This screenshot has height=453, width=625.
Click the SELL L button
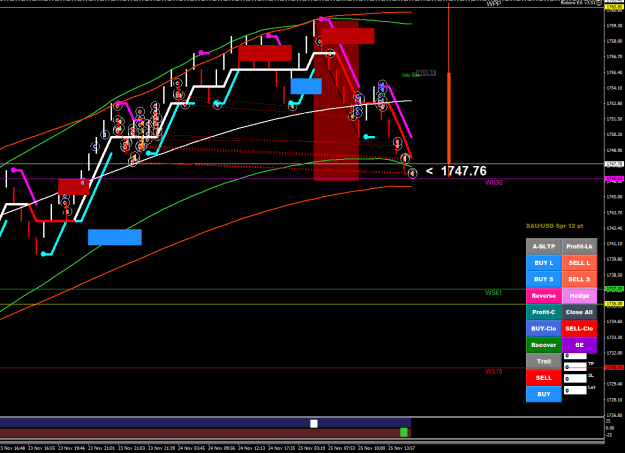click(x=579, y=263)
